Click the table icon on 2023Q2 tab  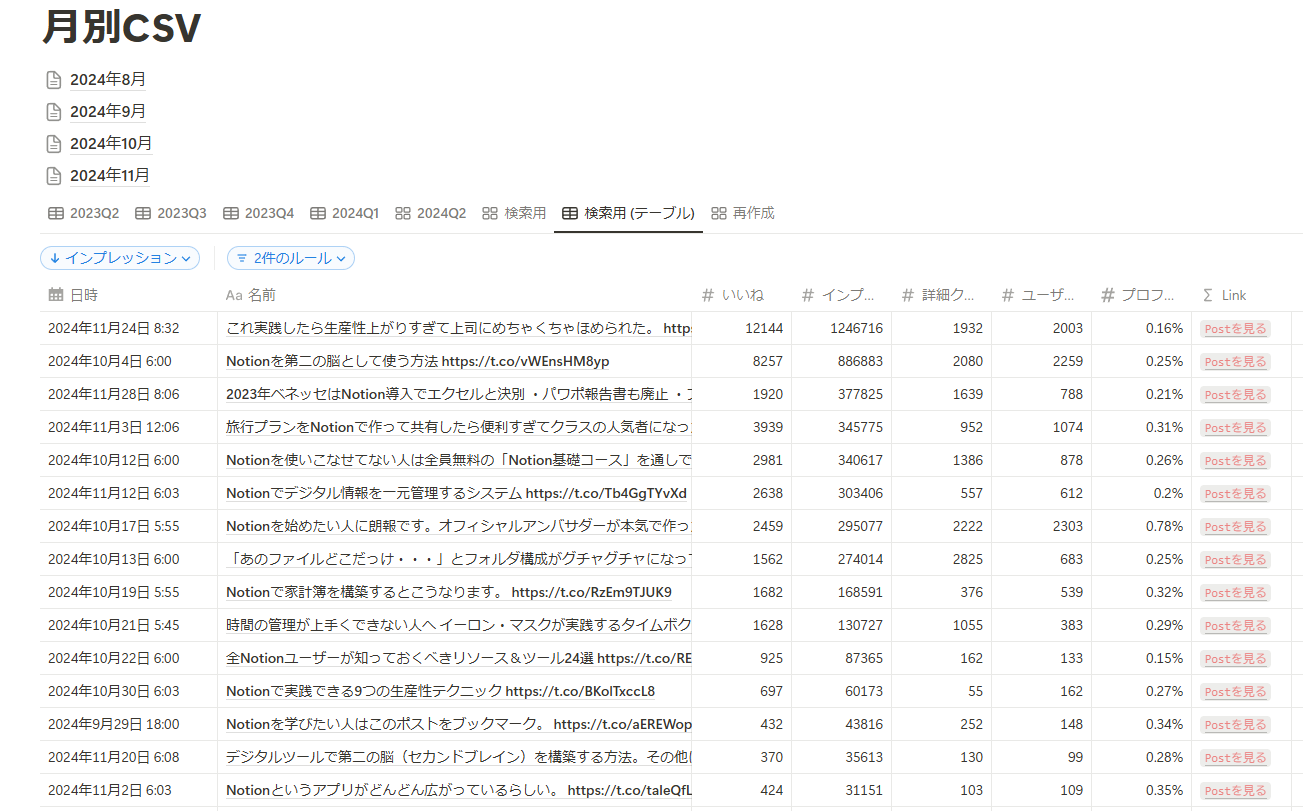(x=56, y=213)
